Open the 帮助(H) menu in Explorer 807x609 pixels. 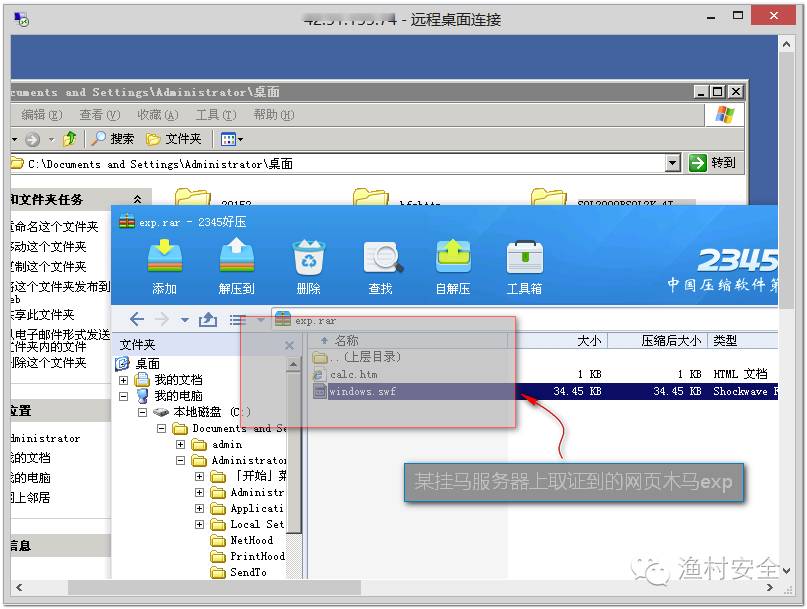[274, 115]
